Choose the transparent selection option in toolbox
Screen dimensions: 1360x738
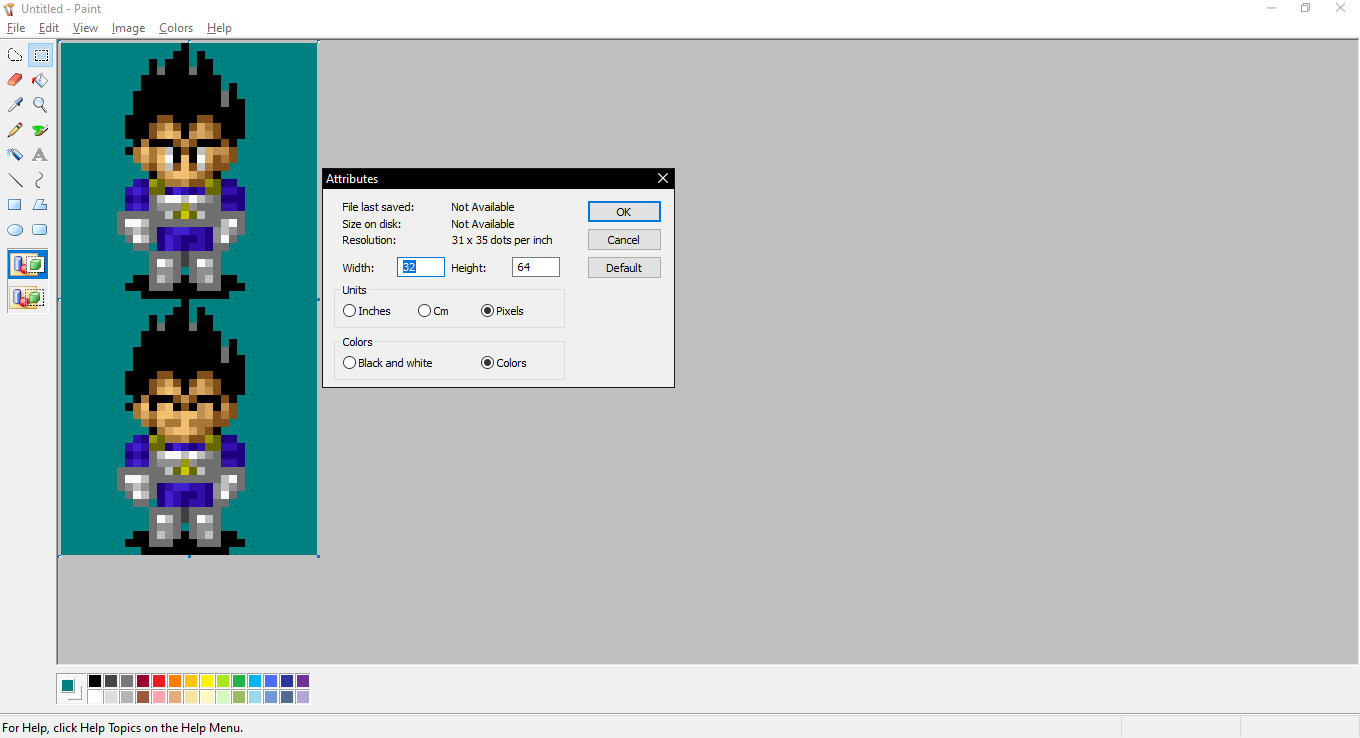28,297
